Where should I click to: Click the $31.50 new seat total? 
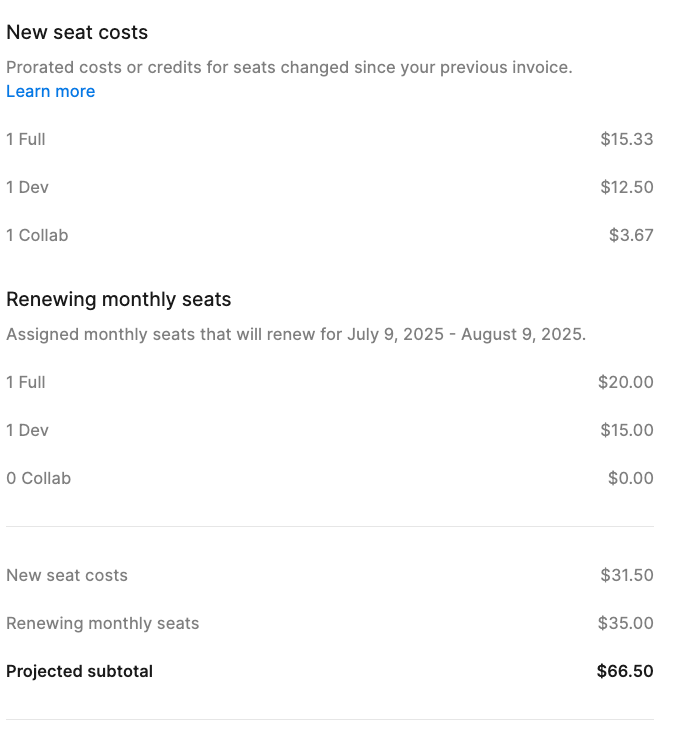(627, 576)
